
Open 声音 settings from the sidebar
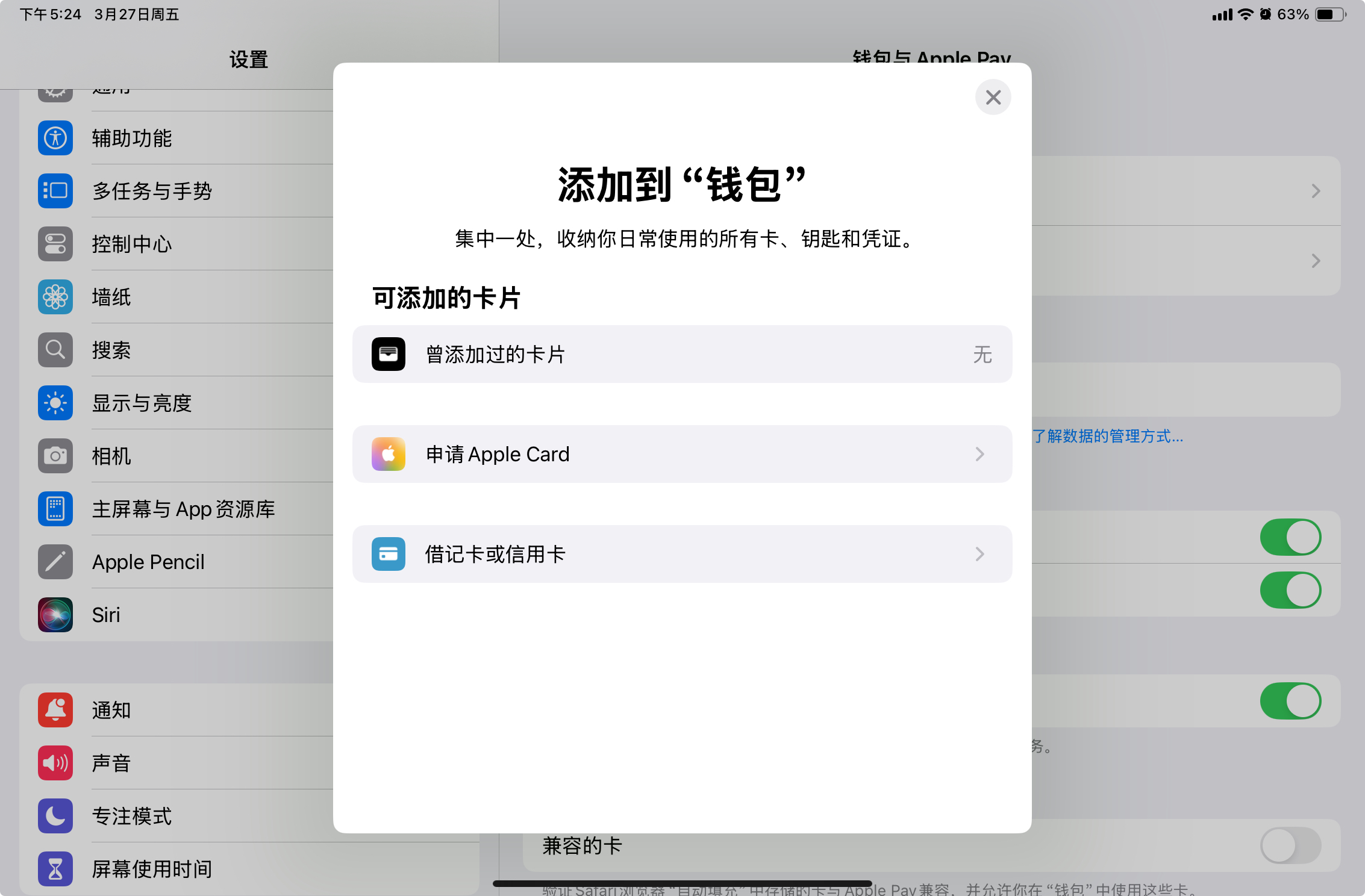55,764
